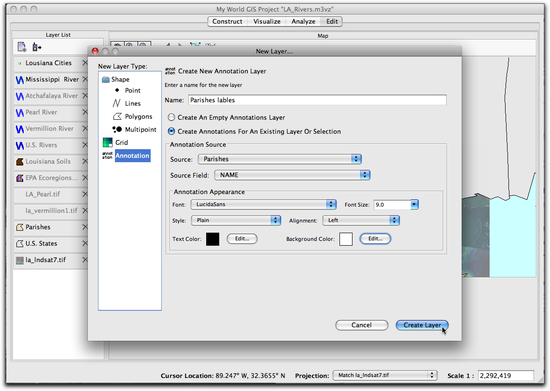Click the Scale value field
Screen dimensions: 550x391
point(506,376)
